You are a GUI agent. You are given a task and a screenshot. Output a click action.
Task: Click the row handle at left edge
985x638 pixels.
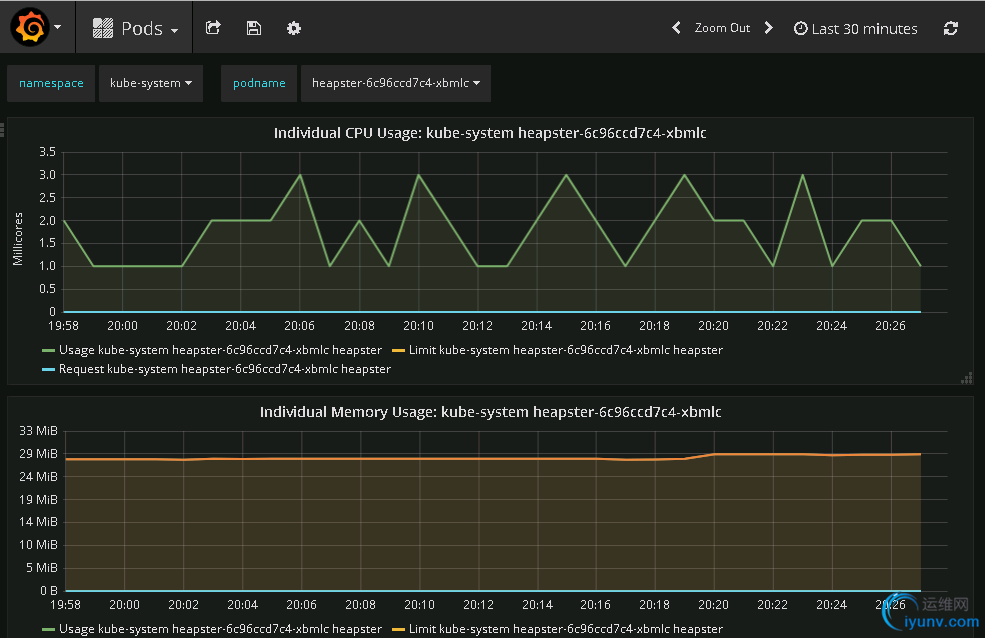point(3,129)
